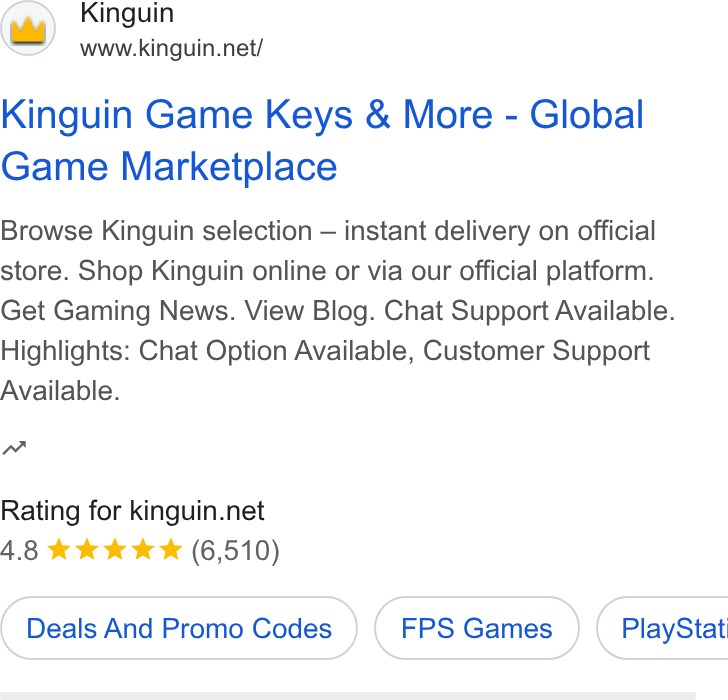The image size is (728, 700).
Task: Open the partially visible PlayStation chip
Action: 663,628
